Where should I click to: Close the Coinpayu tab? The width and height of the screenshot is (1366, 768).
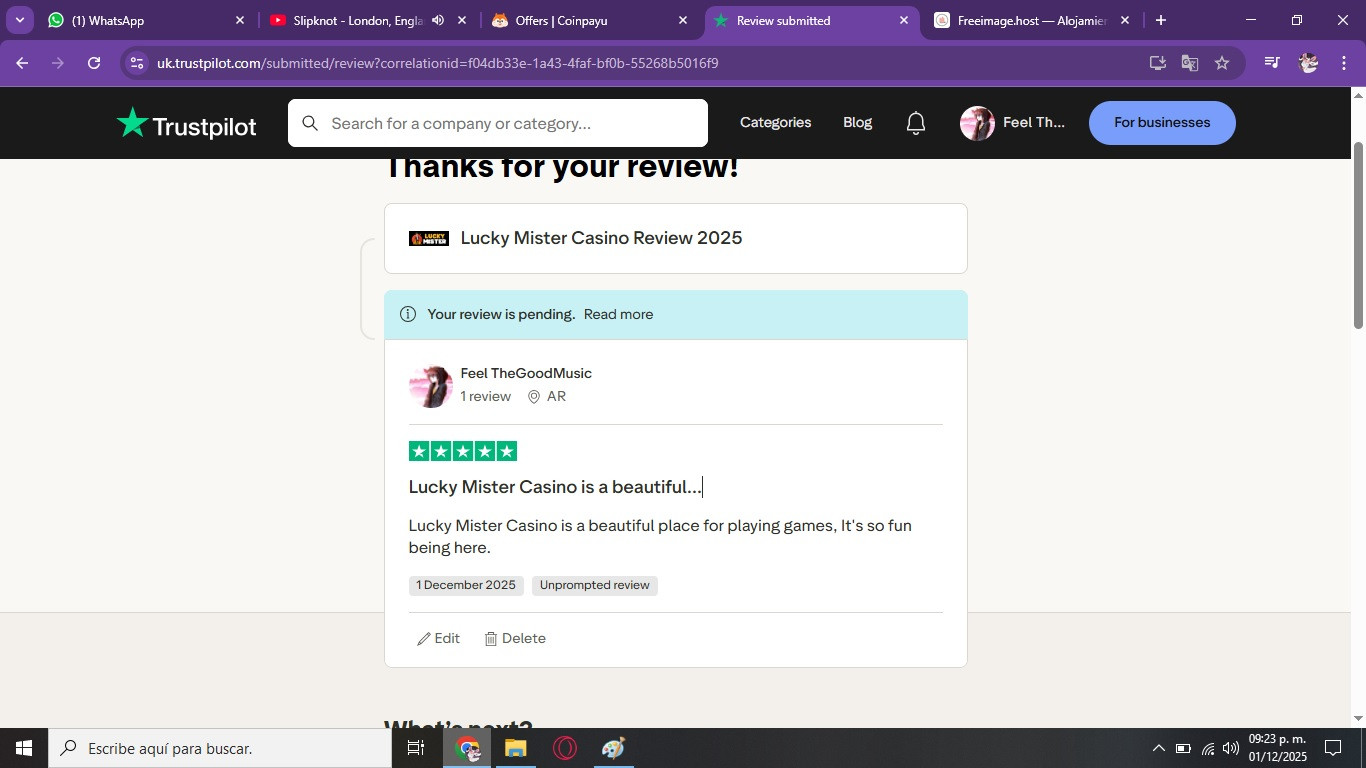pyautogui.click(x=683, y=20)
